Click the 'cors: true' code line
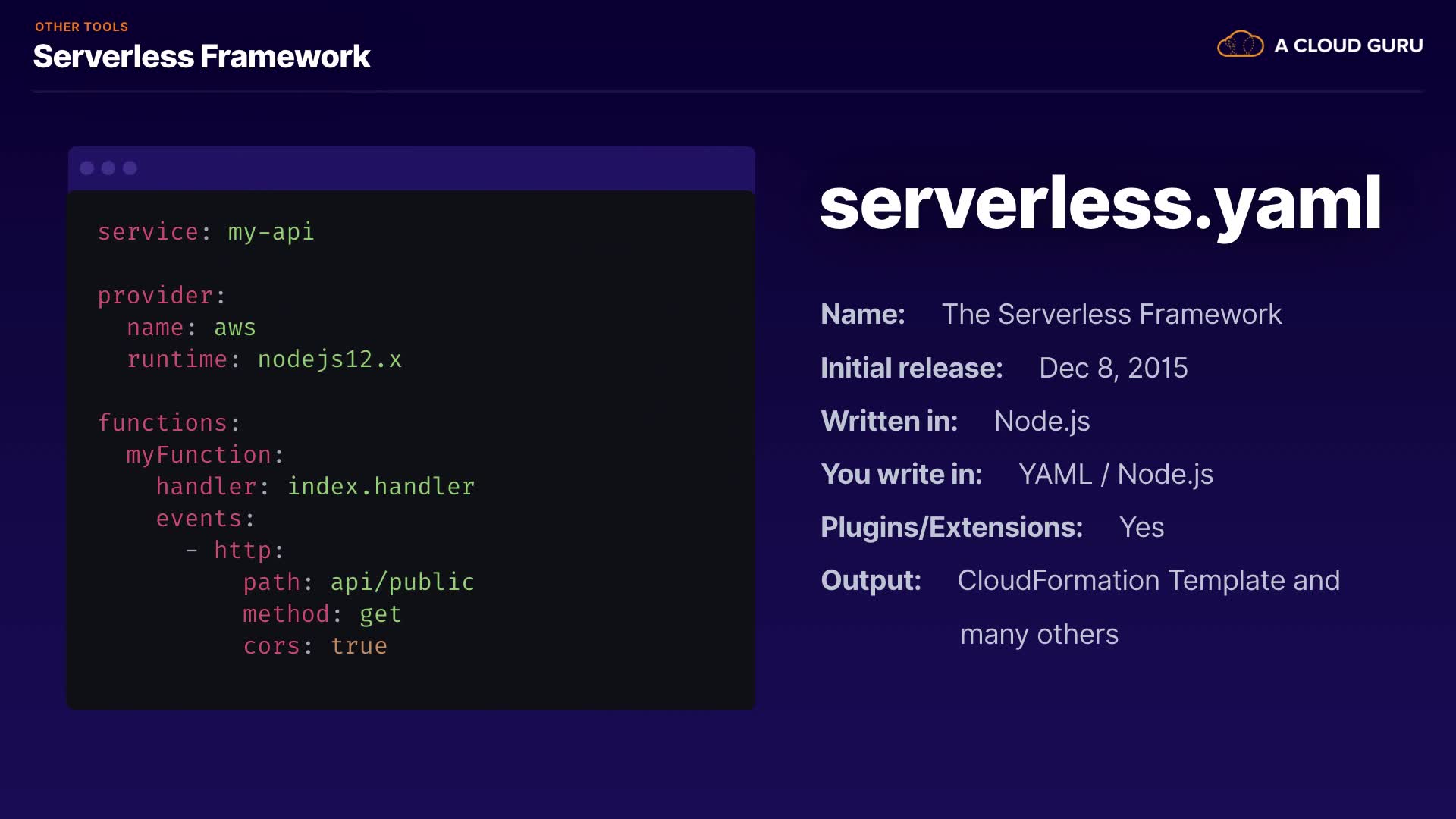 pos(315,646)
